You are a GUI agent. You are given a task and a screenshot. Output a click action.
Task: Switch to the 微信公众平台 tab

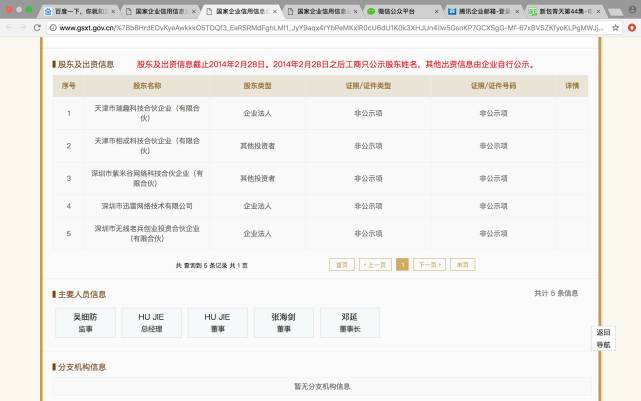(x=403, y=11)
